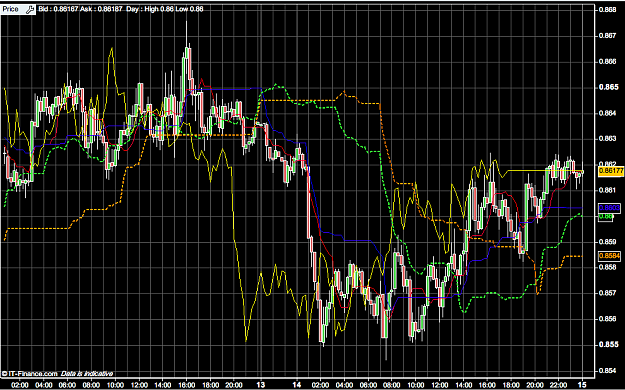The width and height of the screenshot is (625, 390).
Task: Click the 0.868 price axis label
Action: [x=608, y=10]
